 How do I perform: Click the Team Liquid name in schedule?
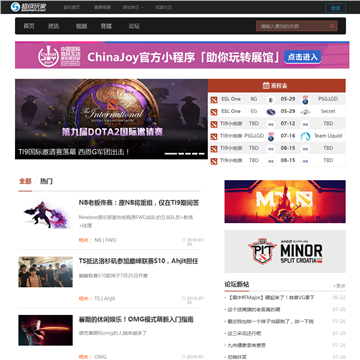(328, 136)
